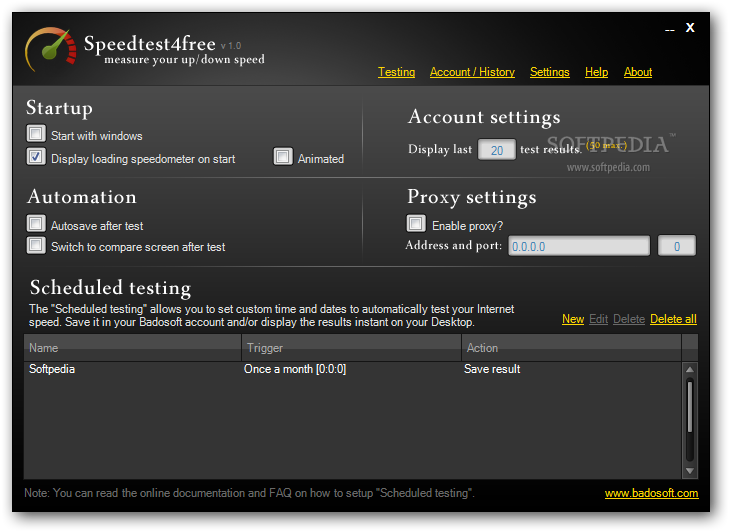This screenshot has height=532, width=730.
Task: Click the 'Save result' action cell
Action: (492, 369)
